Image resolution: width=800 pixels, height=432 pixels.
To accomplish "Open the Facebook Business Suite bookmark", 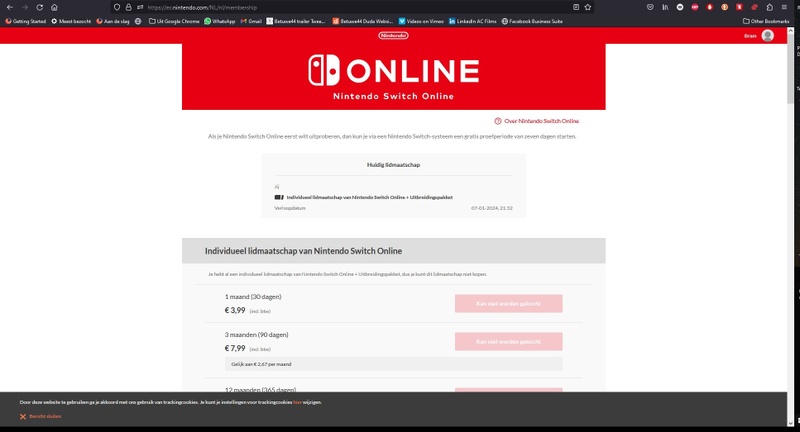I will (x=532, y=21).
